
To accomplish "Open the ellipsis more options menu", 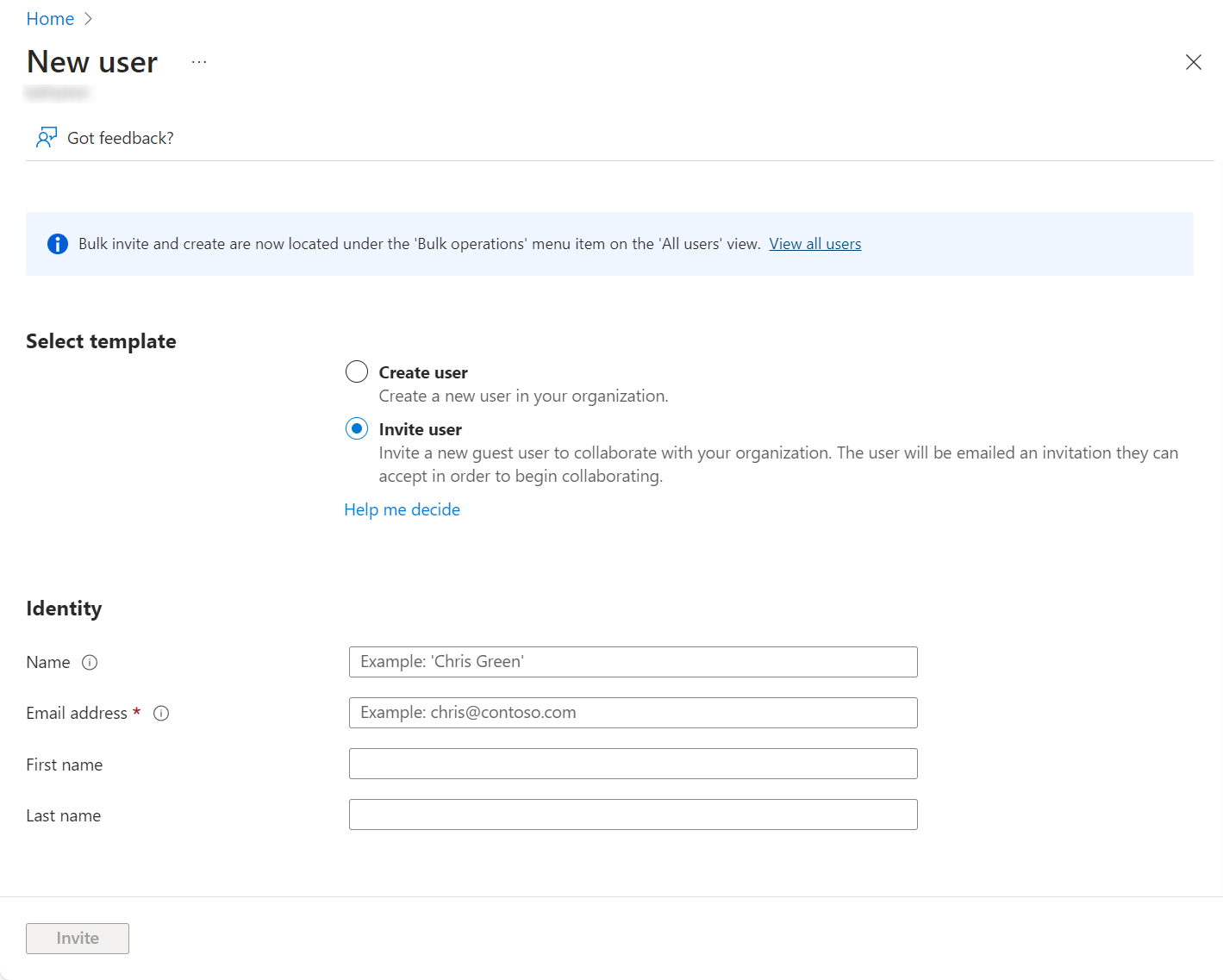I will [199, 62].
